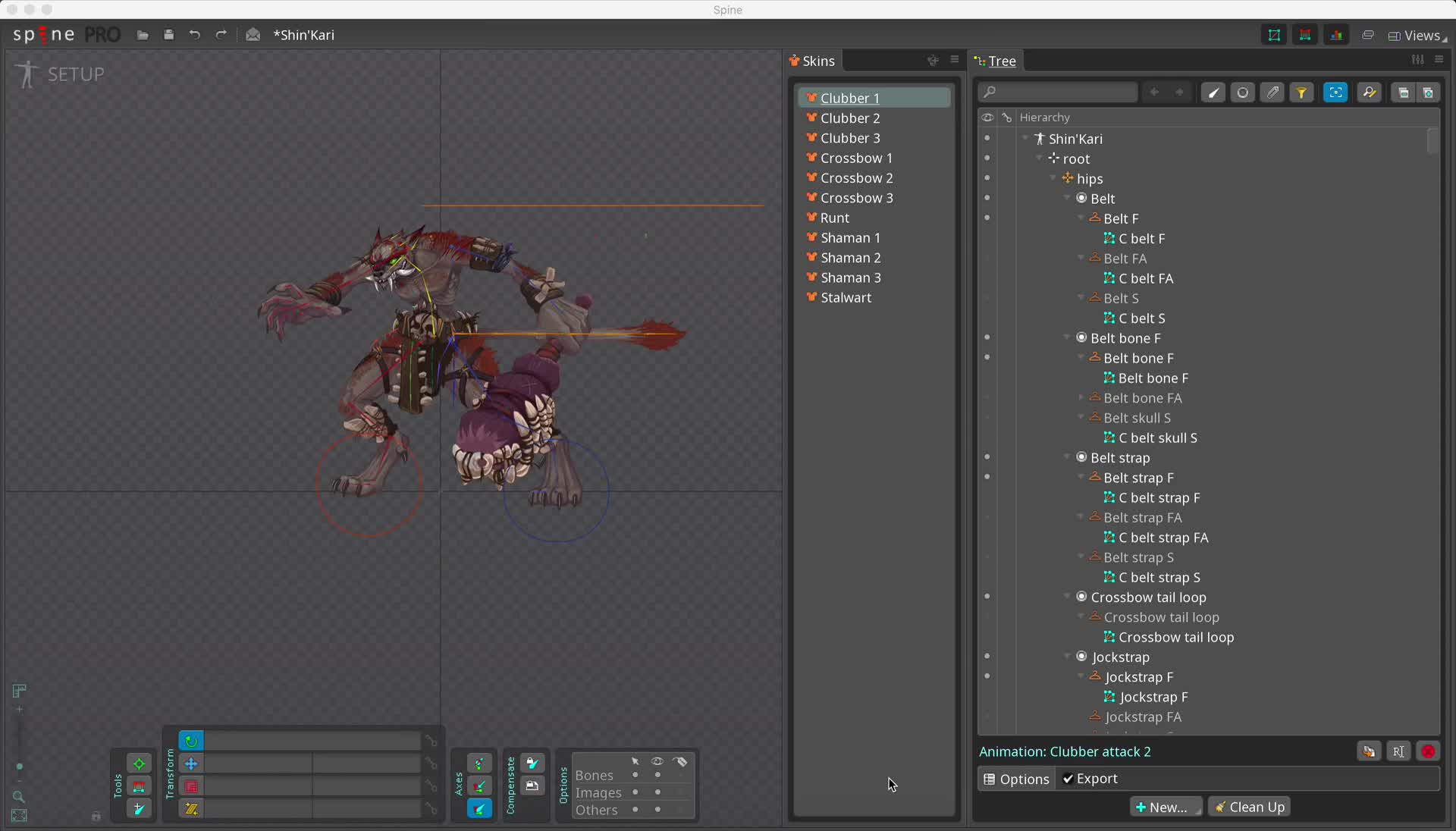The image size is (1456, 831).
Task: Open the Skins panel hamburger menu
Action: tap(954, 59)
